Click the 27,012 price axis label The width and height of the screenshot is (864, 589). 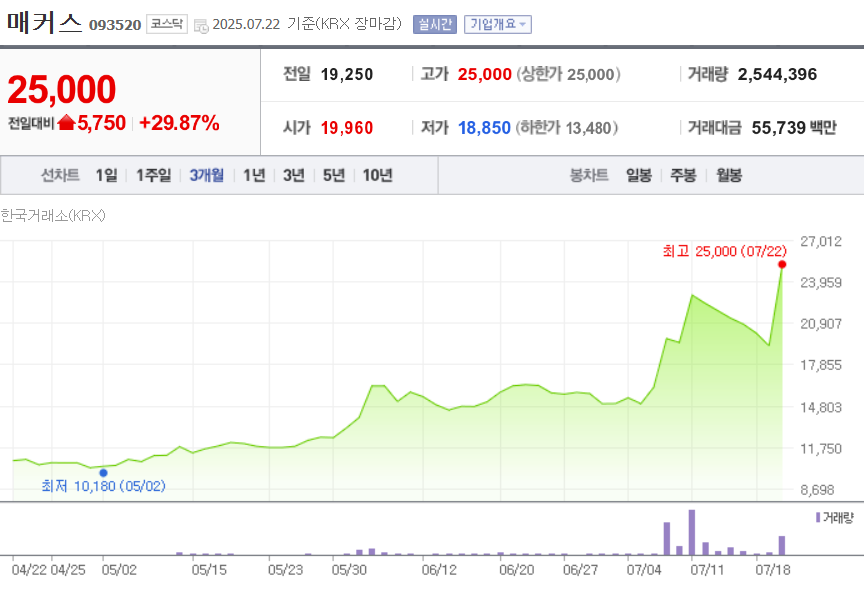tap(821, 241)
